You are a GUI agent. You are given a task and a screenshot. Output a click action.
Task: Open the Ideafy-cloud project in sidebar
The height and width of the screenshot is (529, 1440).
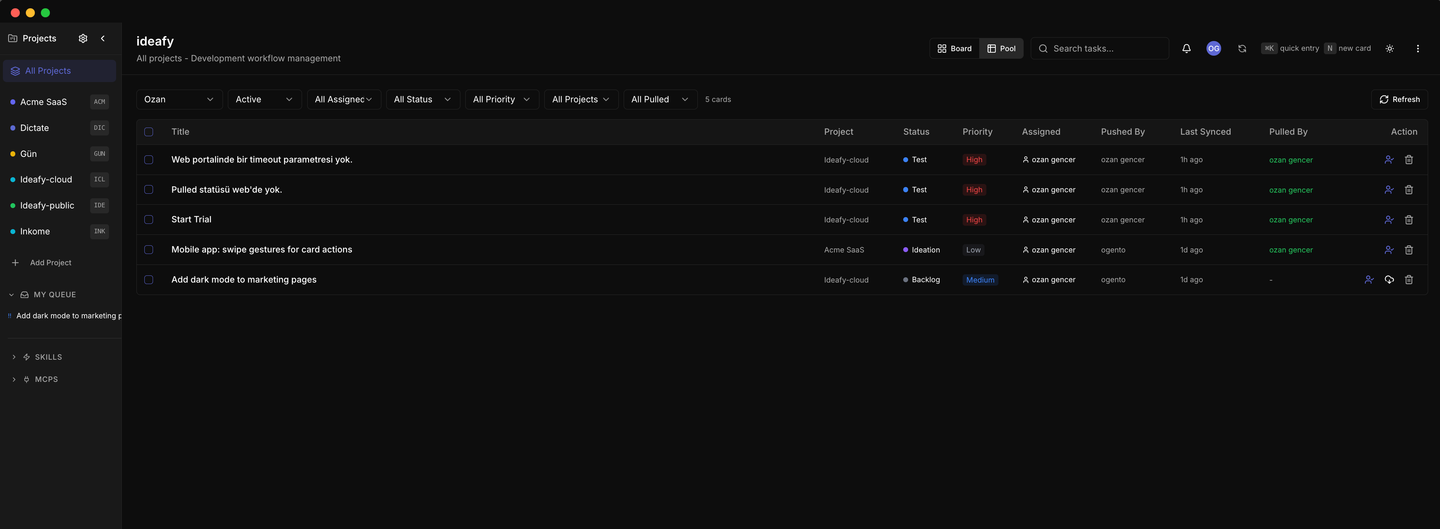(46, 180)
